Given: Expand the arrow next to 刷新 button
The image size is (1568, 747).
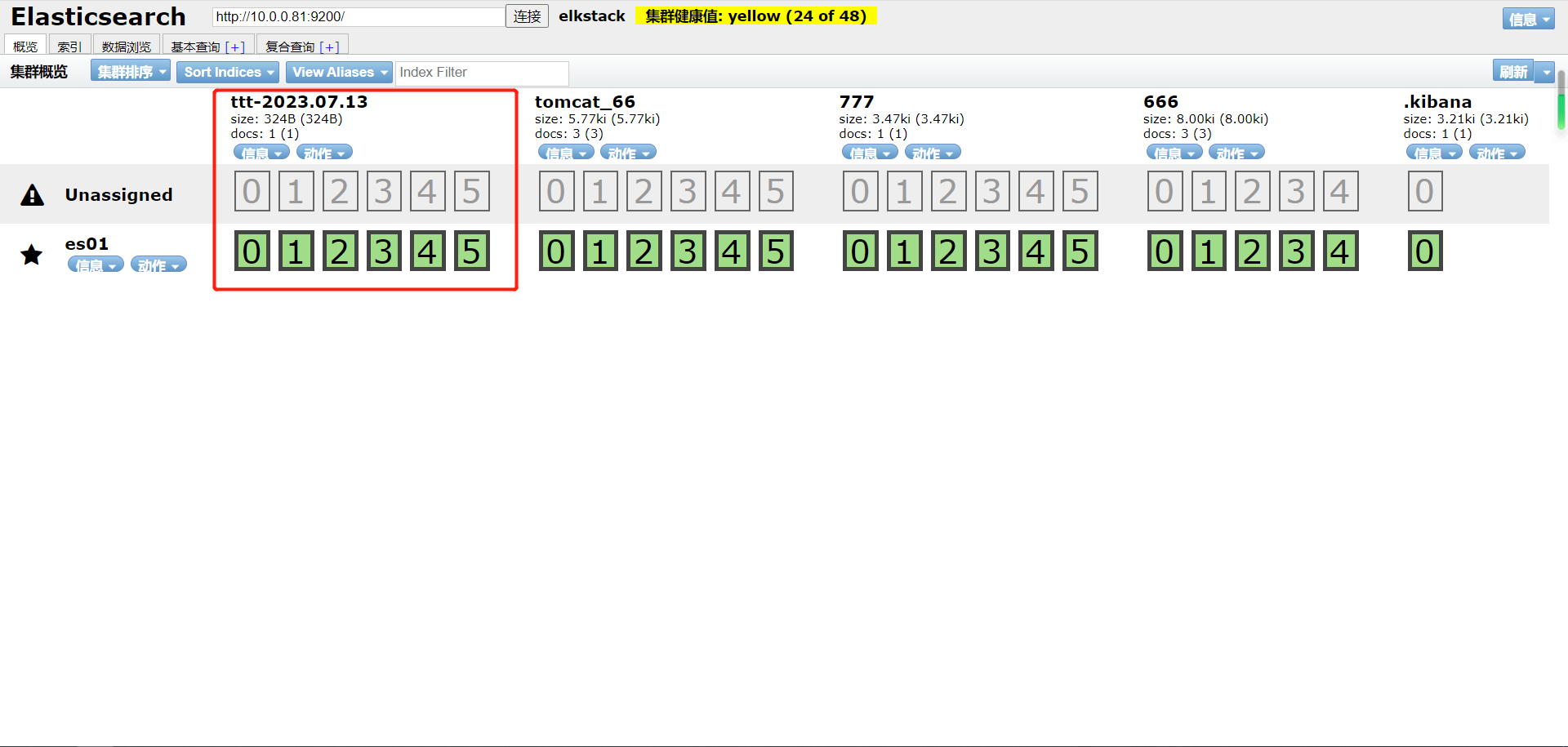Looking at the screenshot, I should pyautogui.click(x=1545, y=72).
